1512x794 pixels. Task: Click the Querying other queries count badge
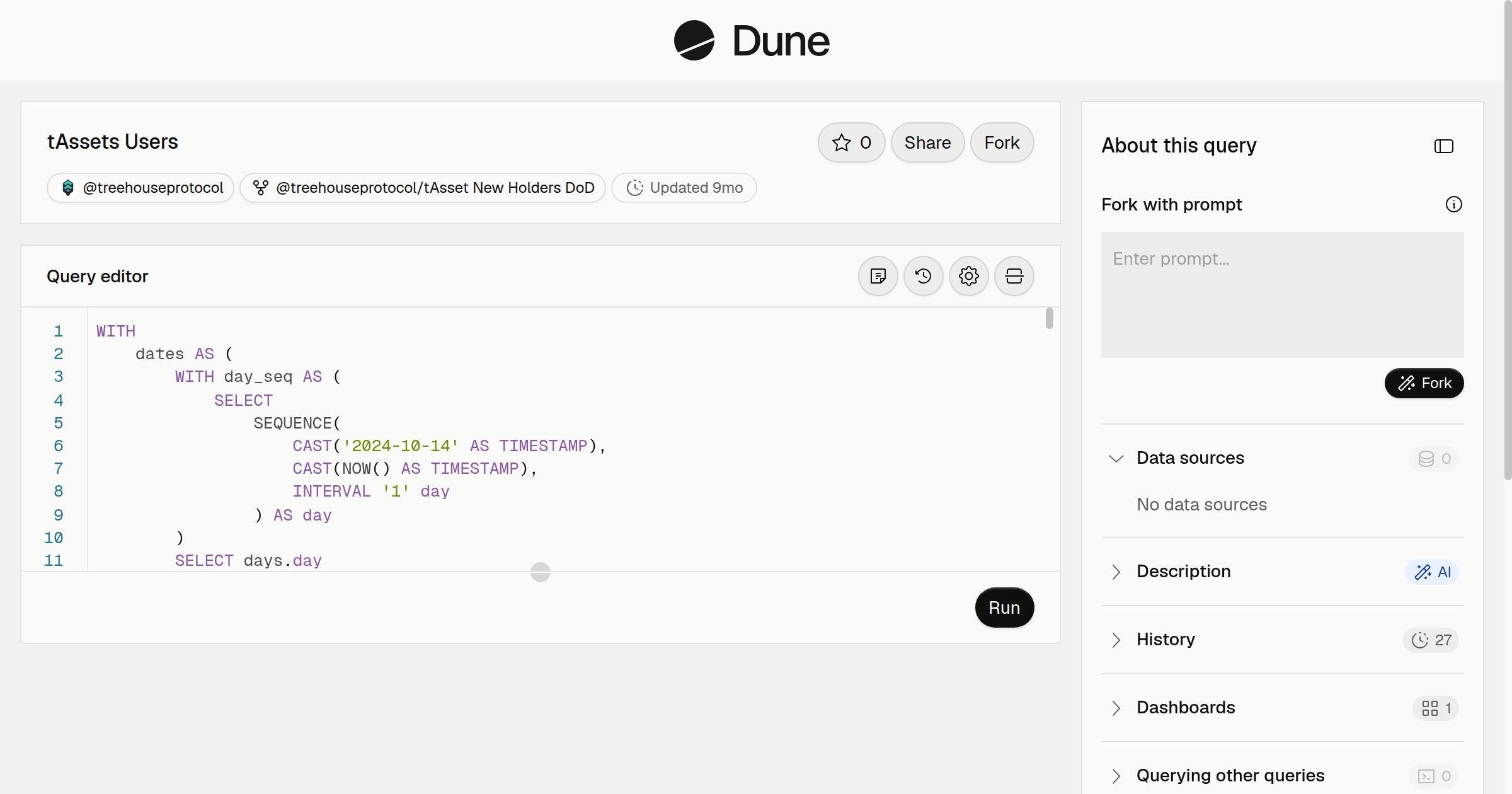(x=1434, y=776)
